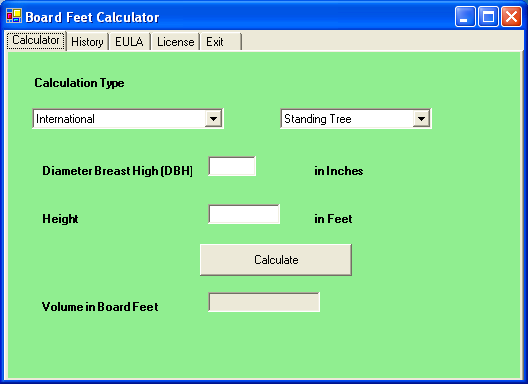Switch to the Calculator tab

pos(36,41)
